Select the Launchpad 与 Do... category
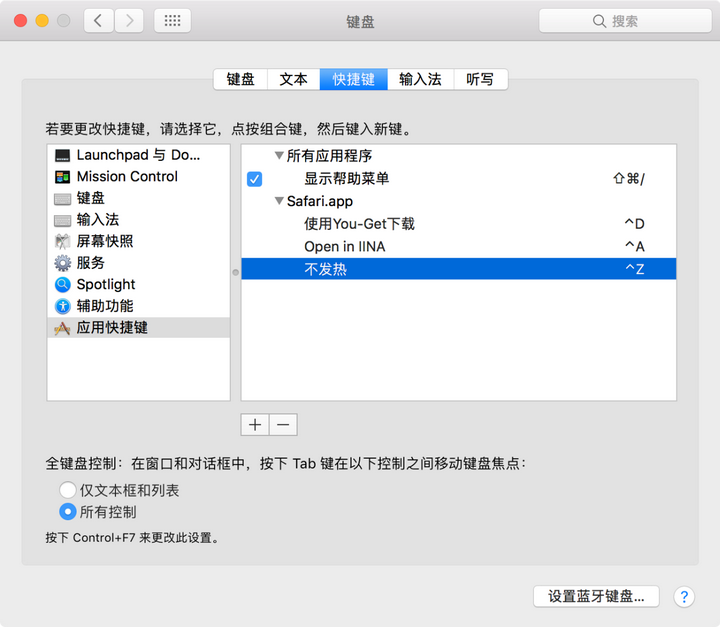 pos(138,155)
